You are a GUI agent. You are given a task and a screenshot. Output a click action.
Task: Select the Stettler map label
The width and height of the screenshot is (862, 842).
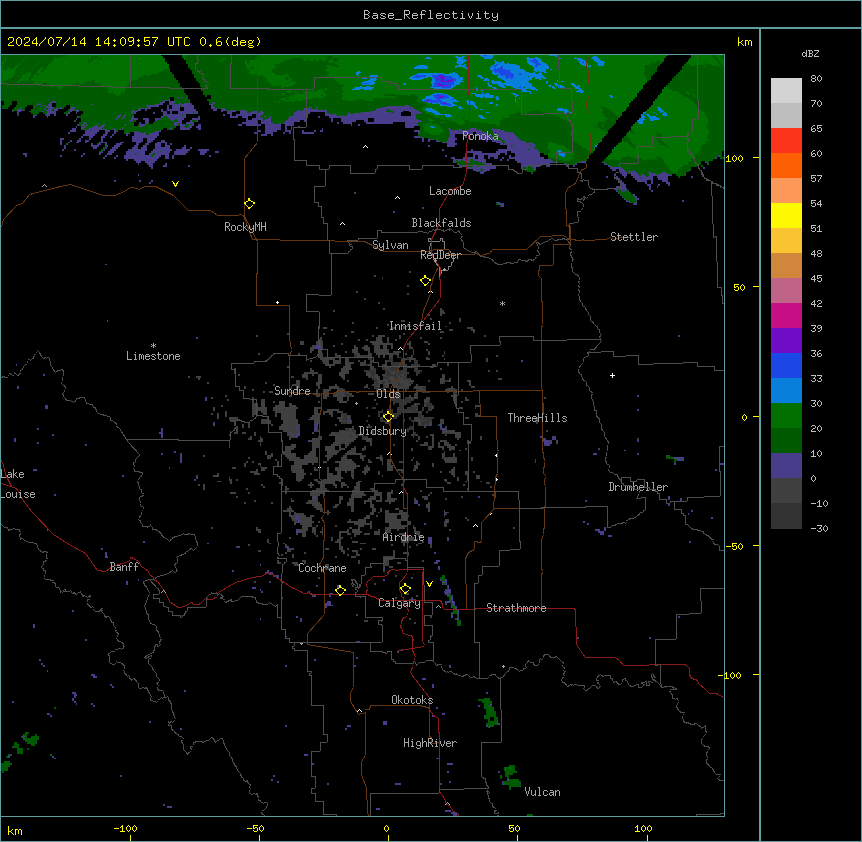coord(634,237)
